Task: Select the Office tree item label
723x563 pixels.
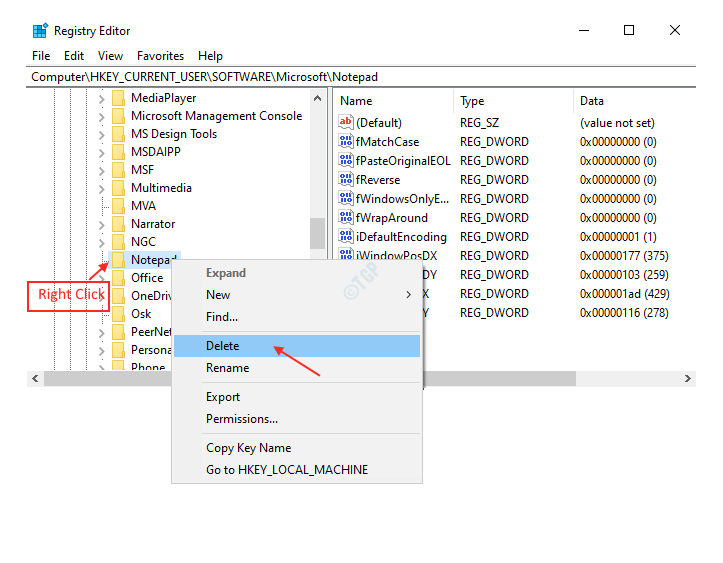Action: tap(147, 278)
